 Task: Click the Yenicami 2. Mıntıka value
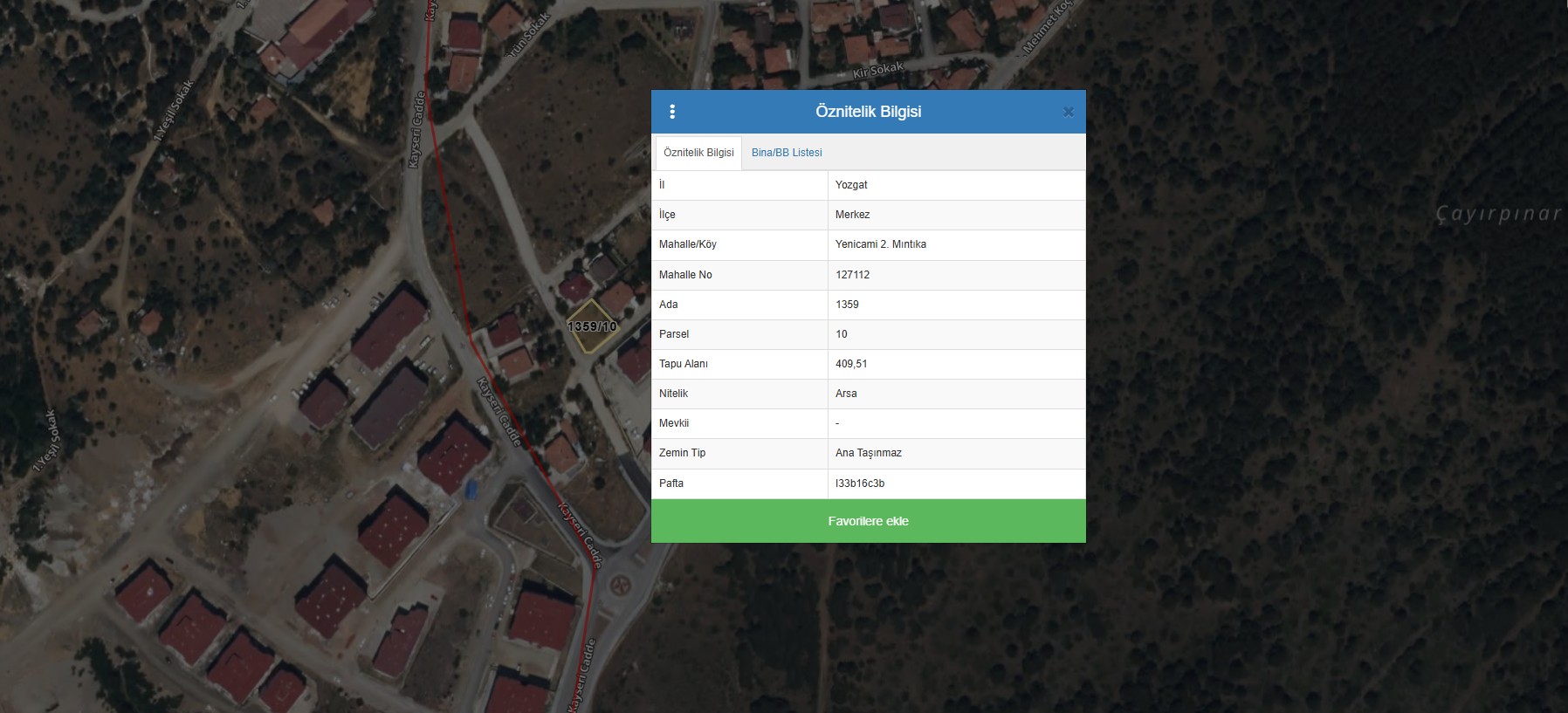881,244
